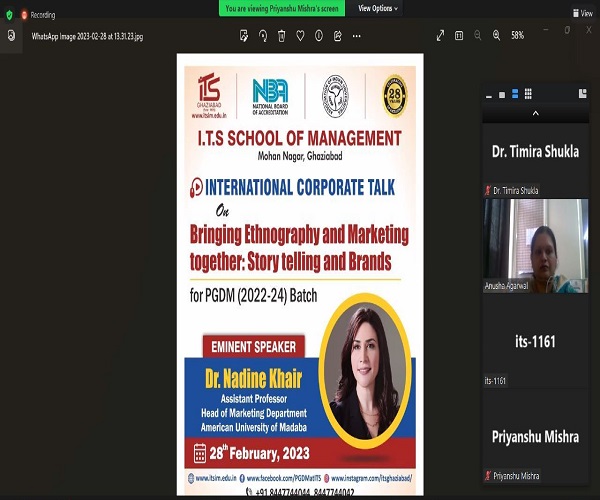The height and width of the screenshot is (500, 600).
Task: Select the its-1161 participant tile
Action: click(535, 341)
